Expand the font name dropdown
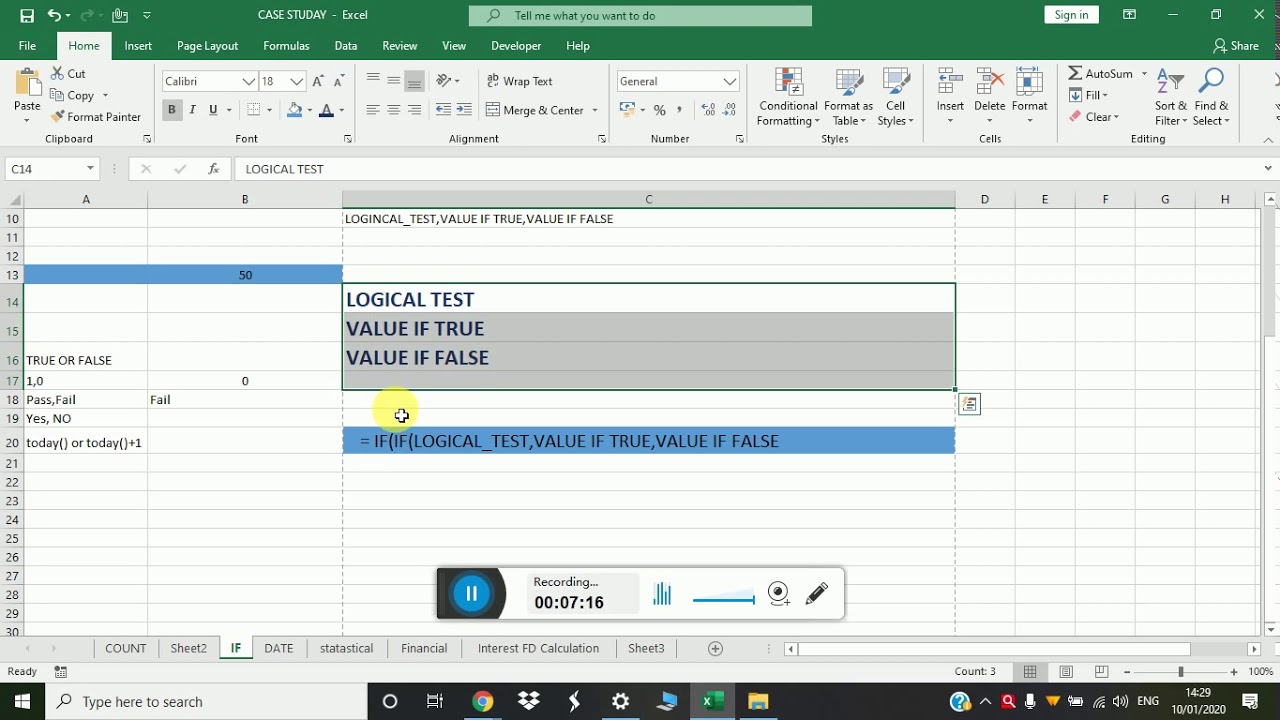This screenshot has height=720, width=1280. click(249, 81)
